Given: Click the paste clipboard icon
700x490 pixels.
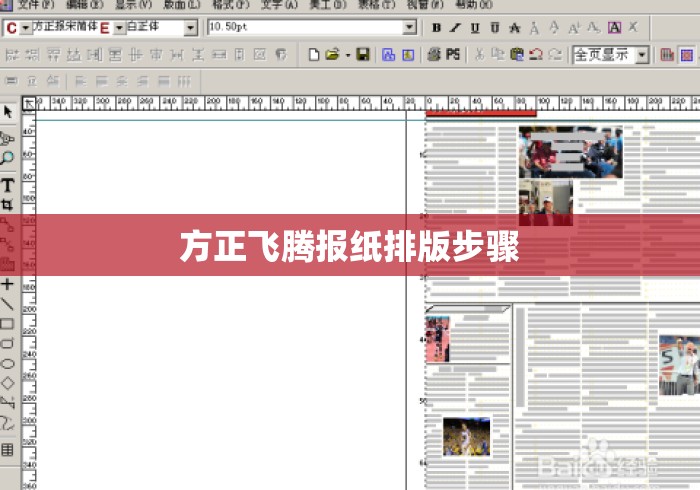Looking at the screenshot, I should (517, 55).
